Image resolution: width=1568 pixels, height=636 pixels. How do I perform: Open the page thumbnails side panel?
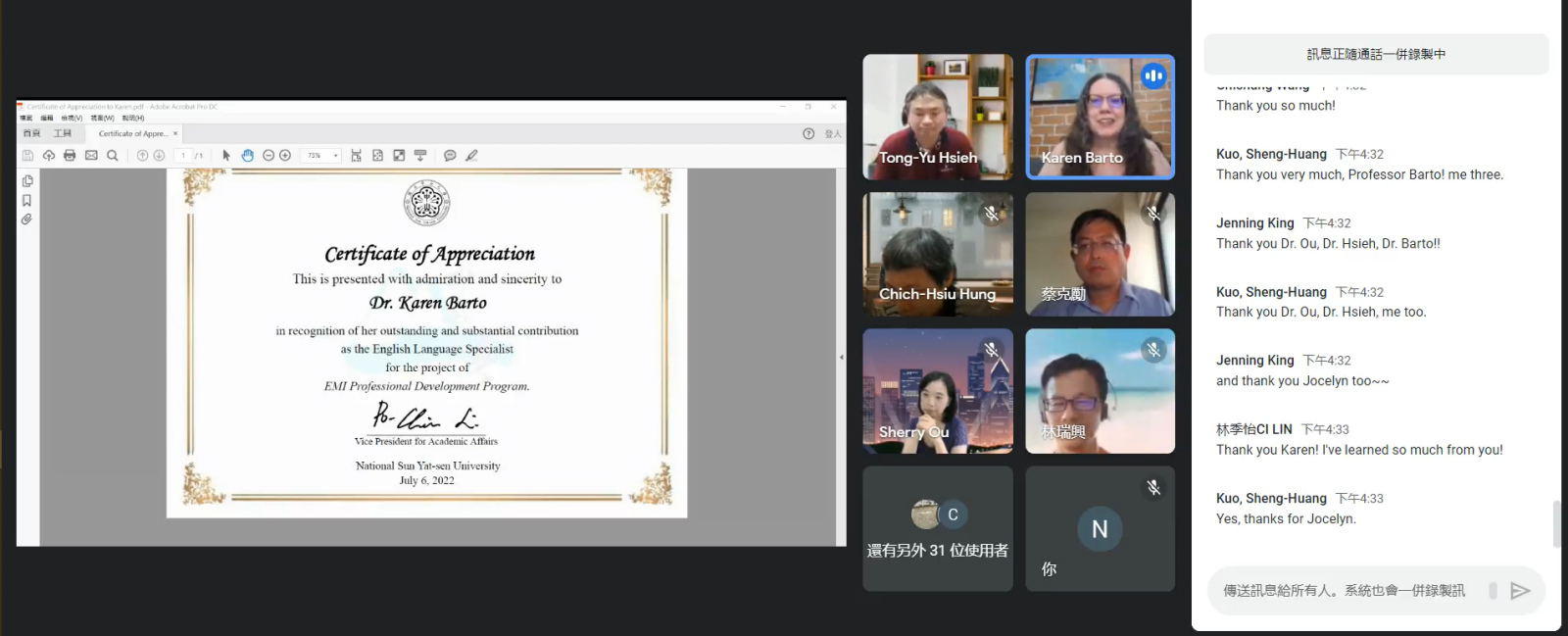click(27, 181)
